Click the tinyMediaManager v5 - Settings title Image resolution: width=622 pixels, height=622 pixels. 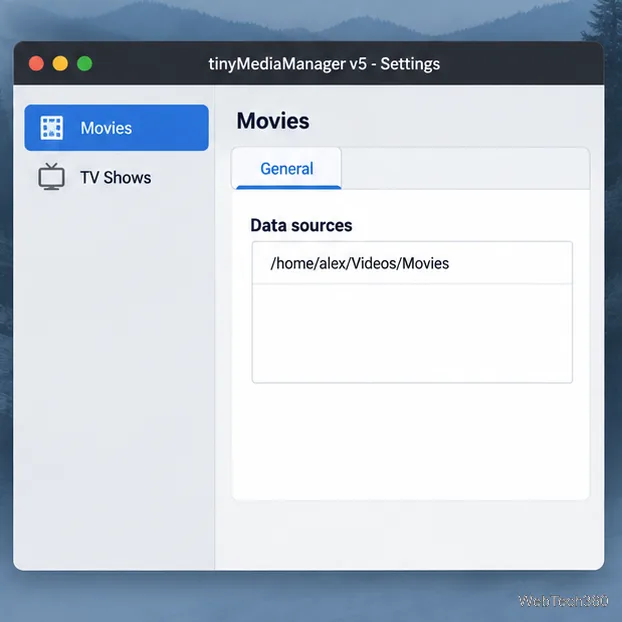324,64
